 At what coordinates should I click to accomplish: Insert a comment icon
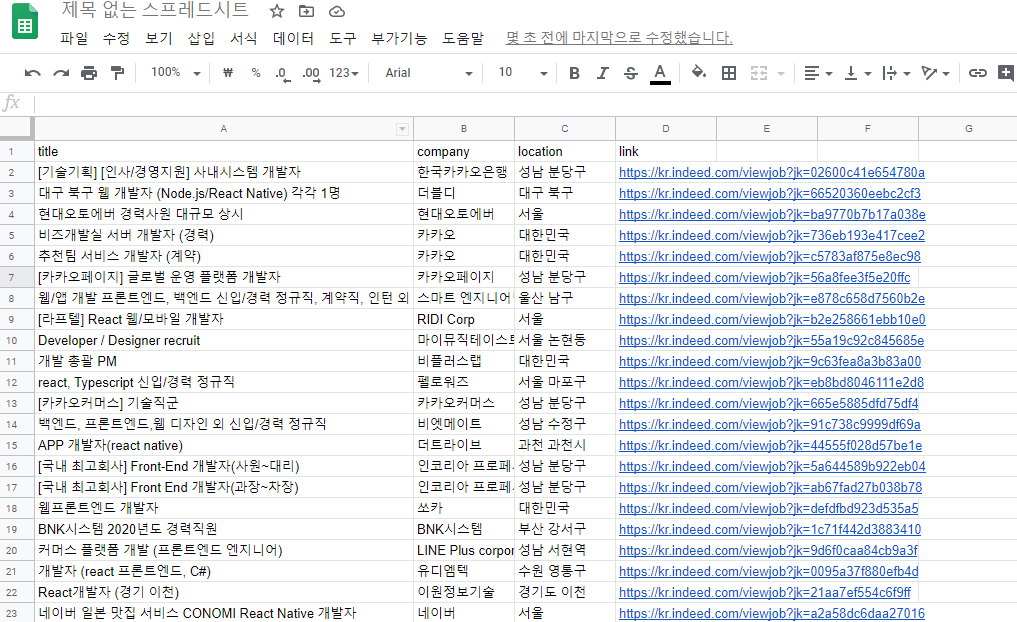point(1007,73)
